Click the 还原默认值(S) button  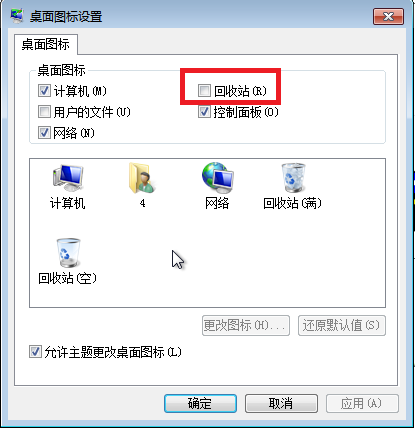[342, 325]
